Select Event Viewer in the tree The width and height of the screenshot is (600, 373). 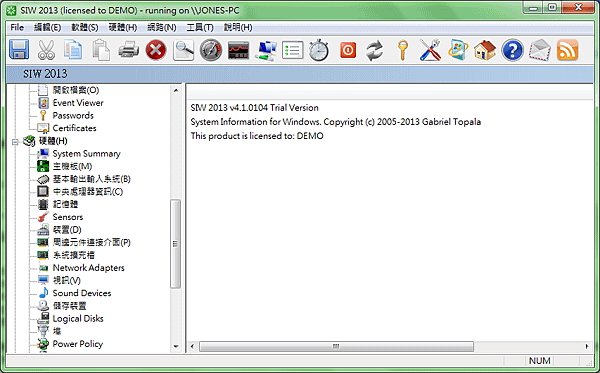coord(78,103)
